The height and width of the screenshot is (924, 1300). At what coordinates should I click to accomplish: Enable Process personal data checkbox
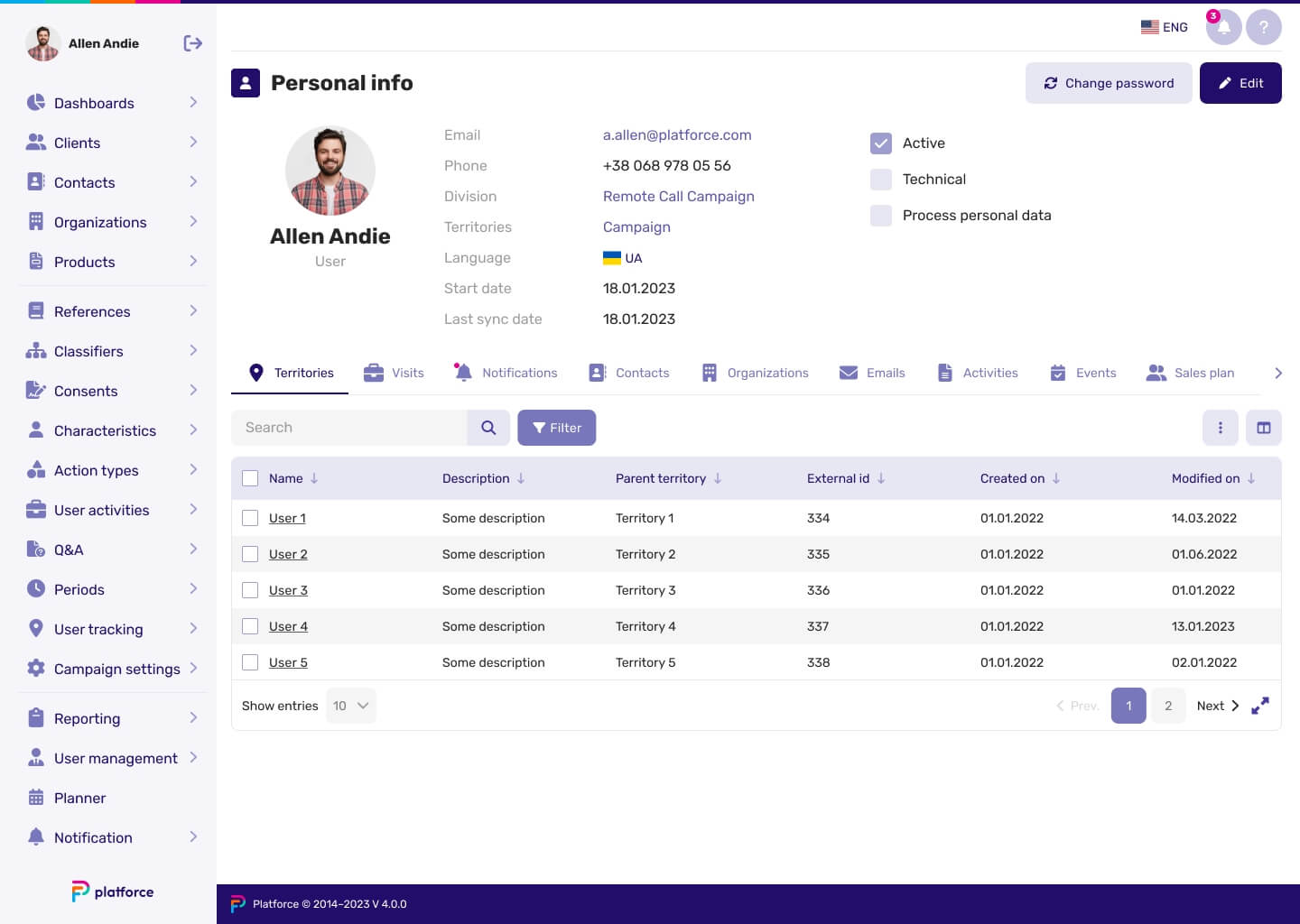tap(881, 215)
